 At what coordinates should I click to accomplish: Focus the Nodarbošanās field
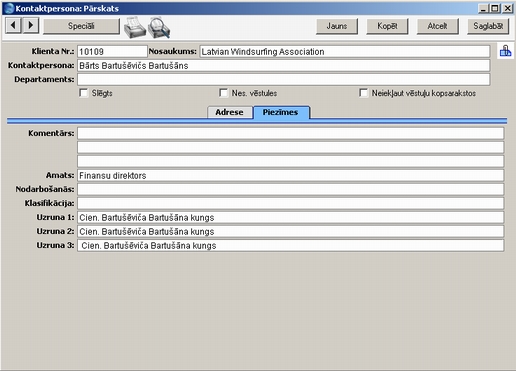click(x=291, y=189)
